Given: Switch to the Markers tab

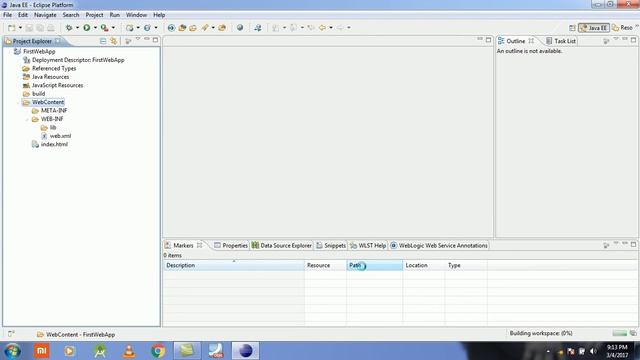Looking at the screenshot, I should 183,245.
